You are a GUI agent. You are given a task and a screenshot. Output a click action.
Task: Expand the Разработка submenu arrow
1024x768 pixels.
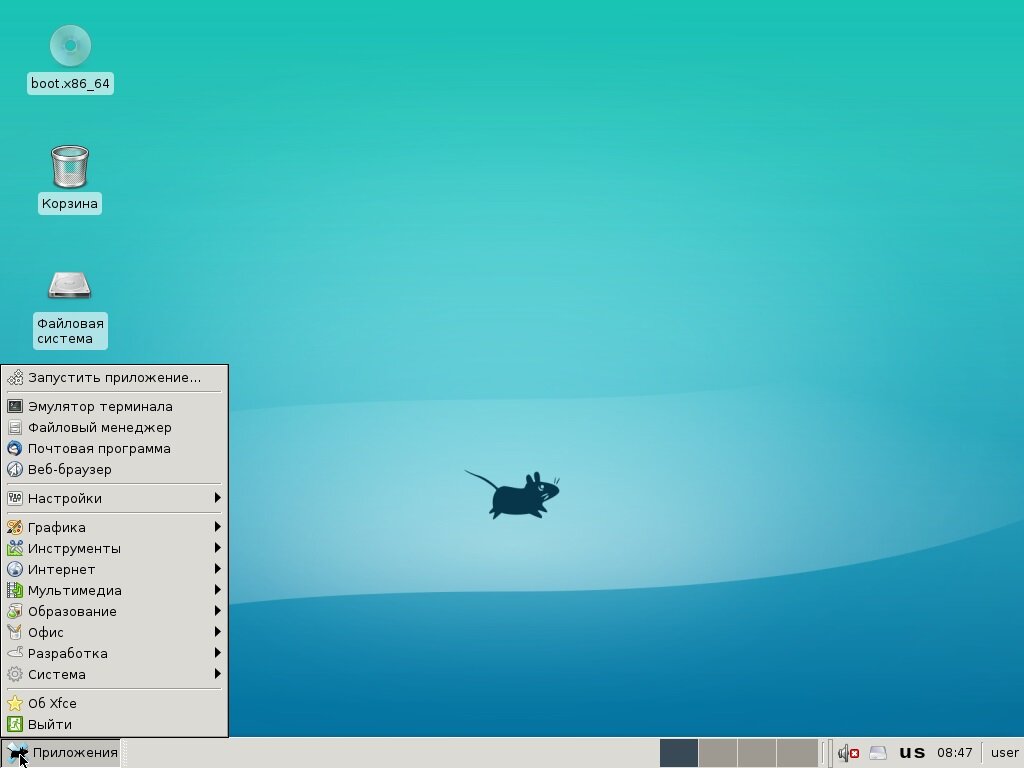[217, 652]
